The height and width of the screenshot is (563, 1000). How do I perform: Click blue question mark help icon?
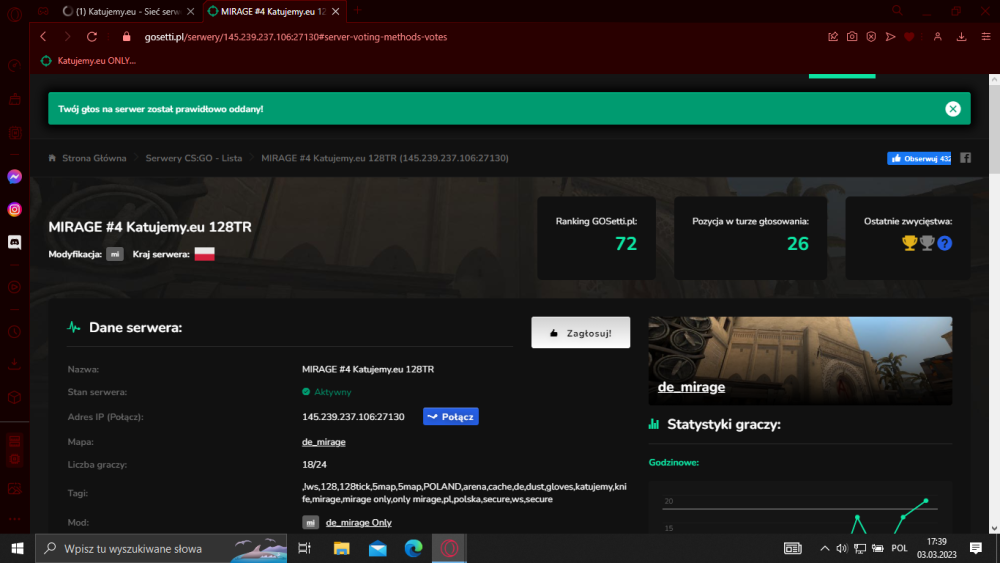tap(945, 243)
